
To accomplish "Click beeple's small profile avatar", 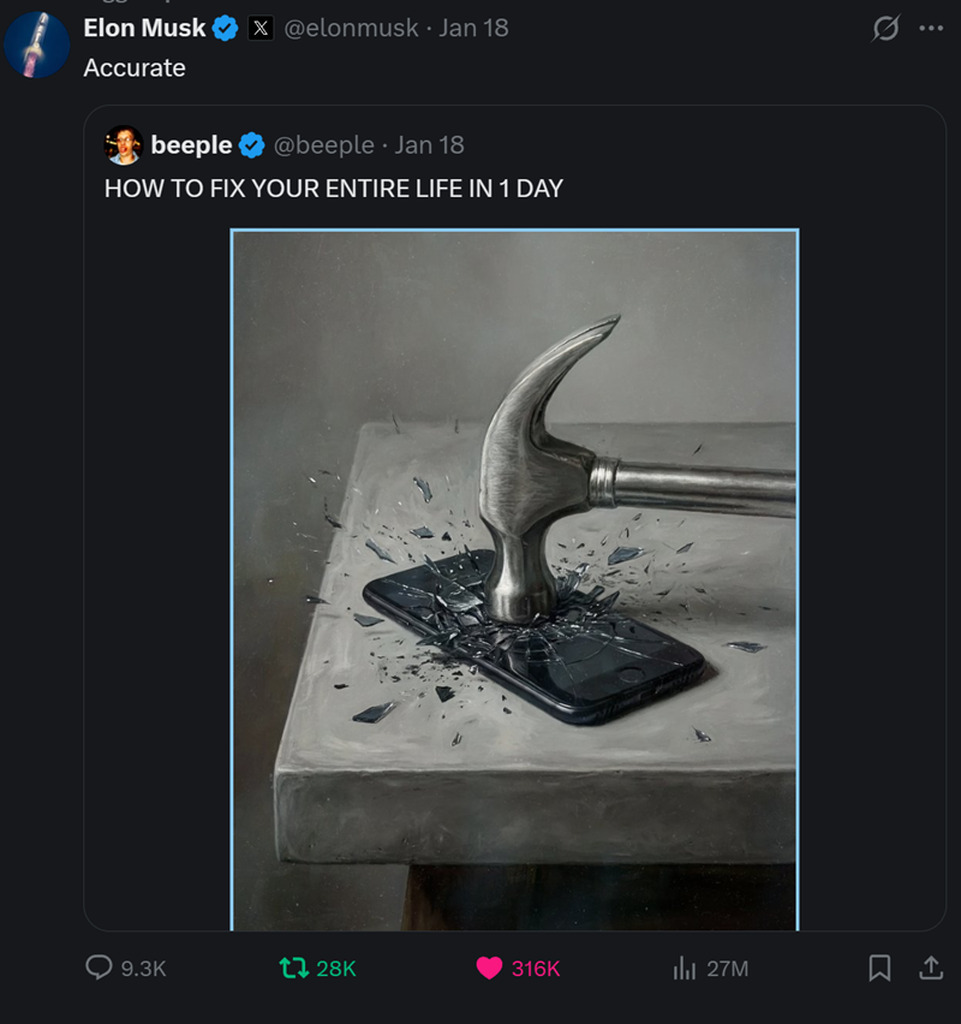I will pos(124,146).
